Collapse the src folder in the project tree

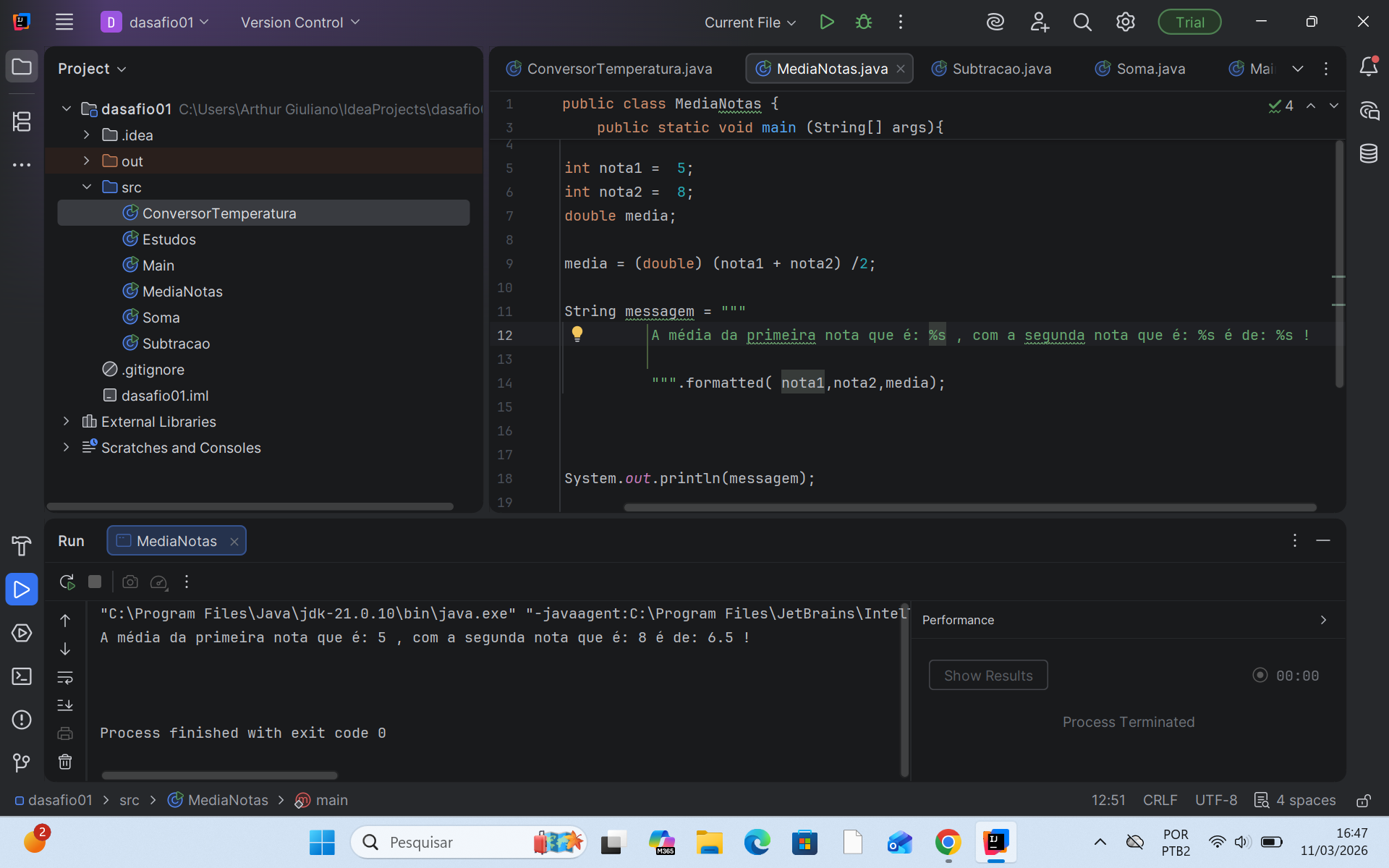(x=87, y=187)
